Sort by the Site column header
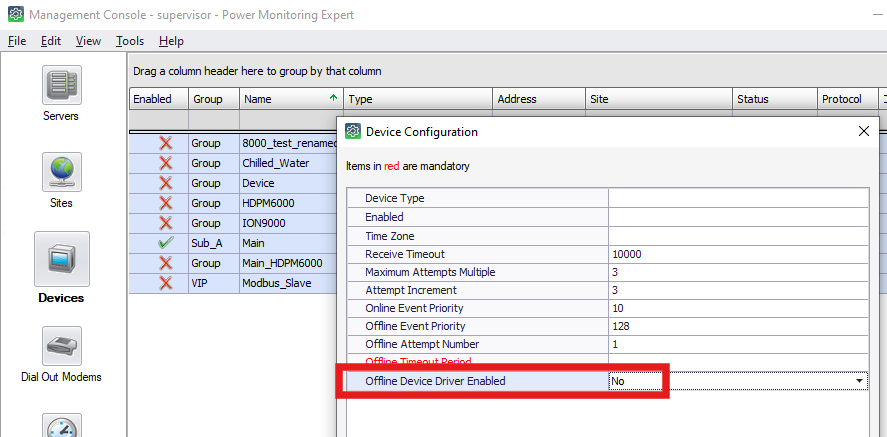887x437 pixels. [x=658, y=99]
